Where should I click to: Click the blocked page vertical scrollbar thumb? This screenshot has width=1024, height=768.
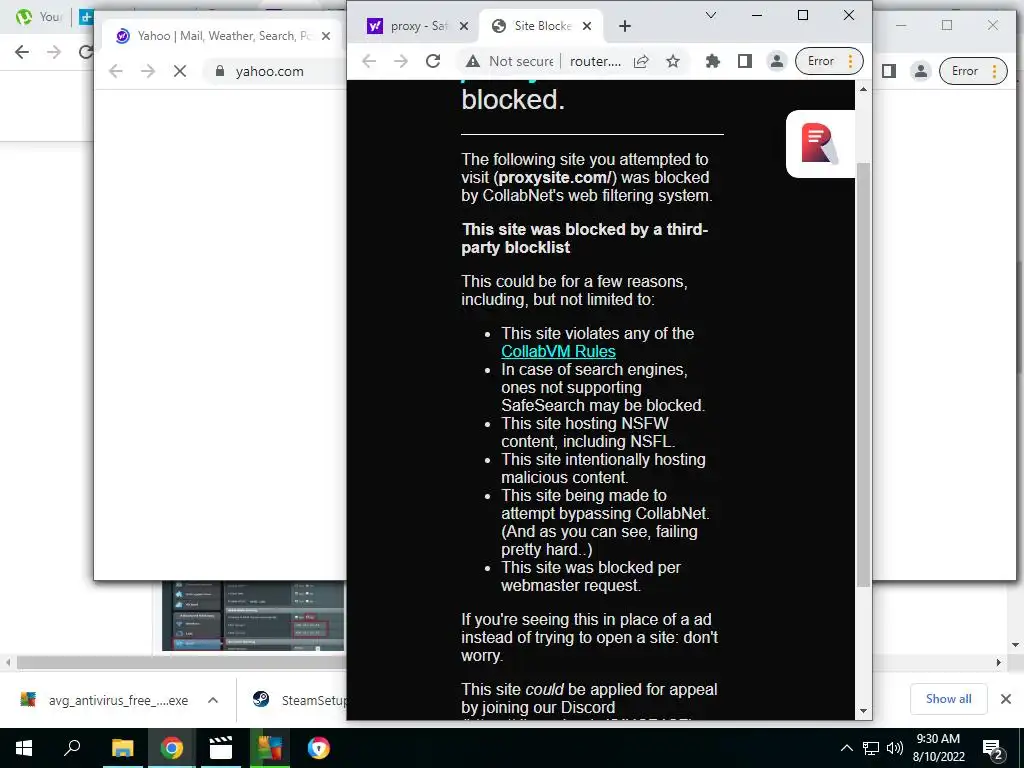coord(863,374)
